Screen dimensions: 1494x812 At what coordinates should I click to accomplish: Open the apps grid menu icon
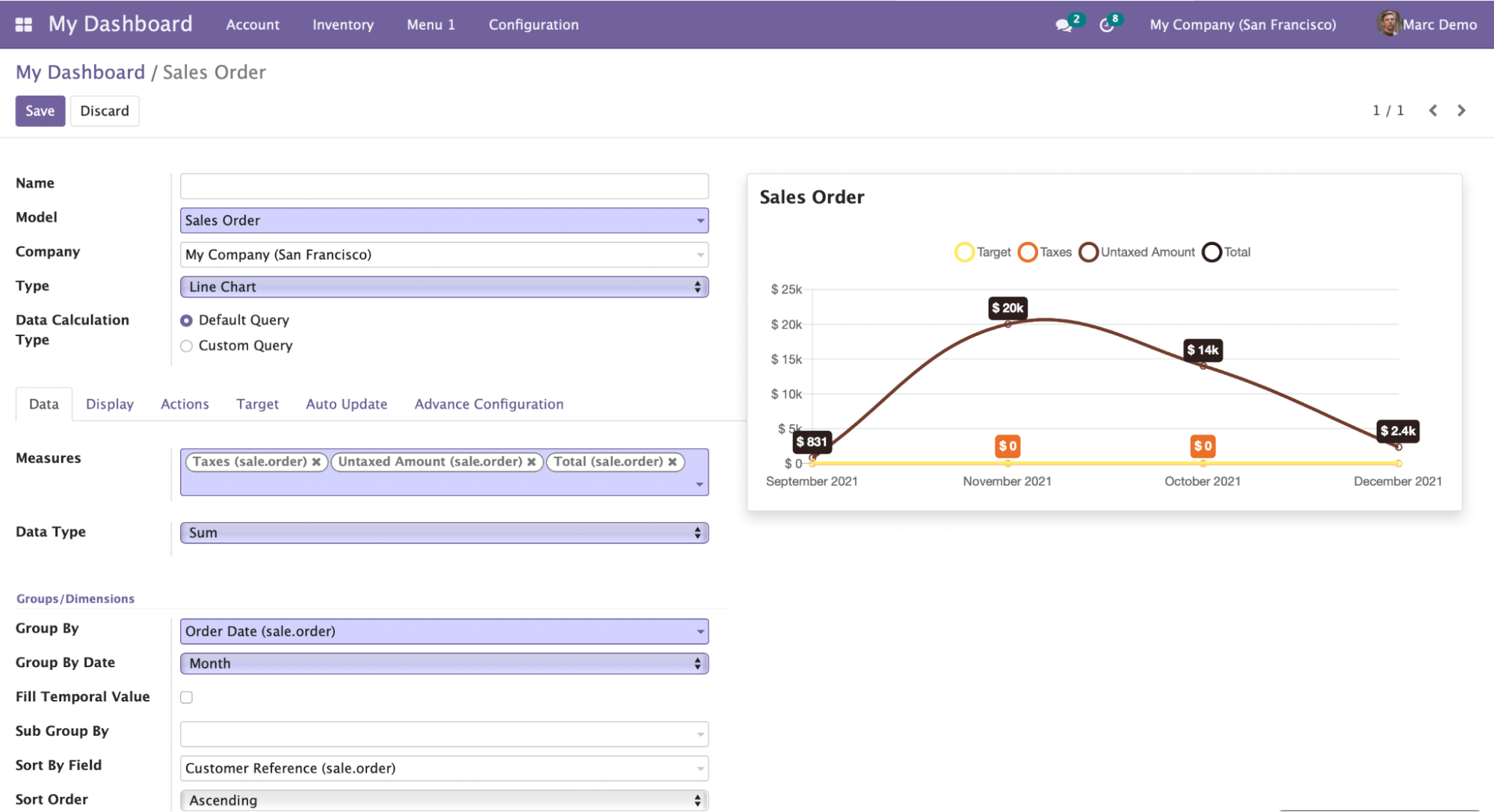coord(24,25)
